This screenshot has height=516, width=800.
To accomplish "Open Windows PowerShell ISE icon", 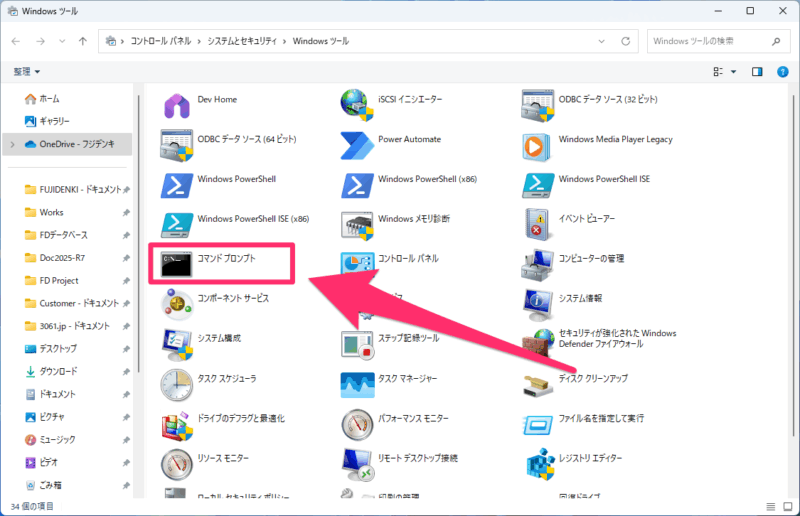I will click(538, 185).
